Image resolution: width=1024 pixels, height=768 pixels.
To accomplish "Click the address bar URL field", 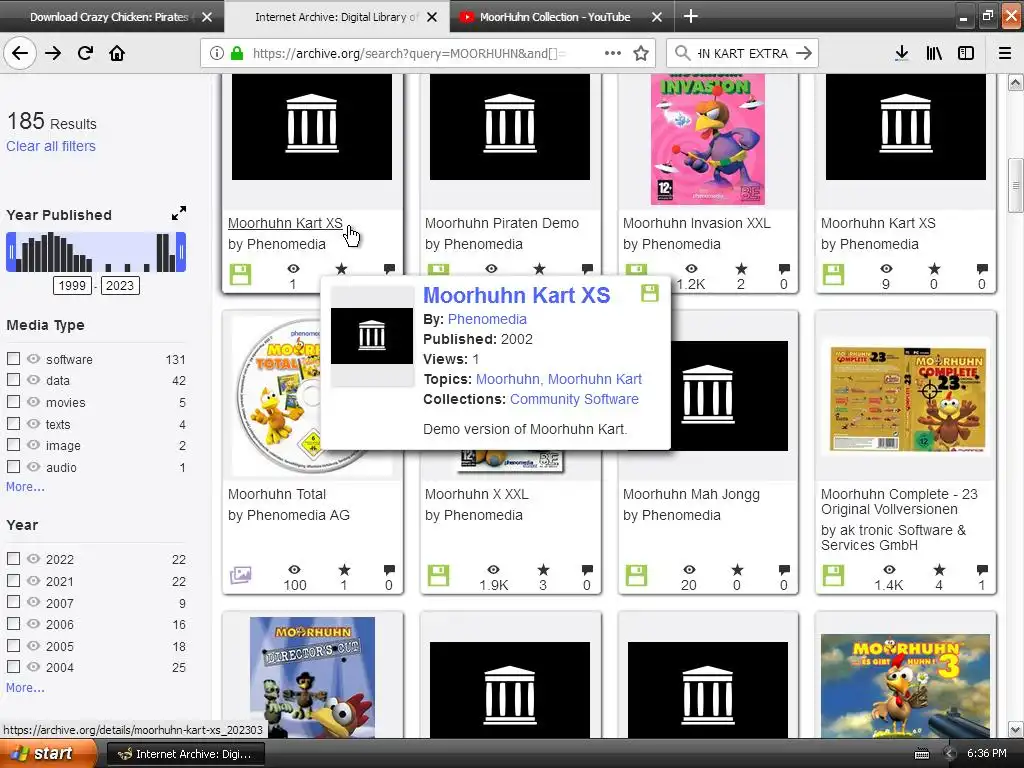I will coord(409,53).
